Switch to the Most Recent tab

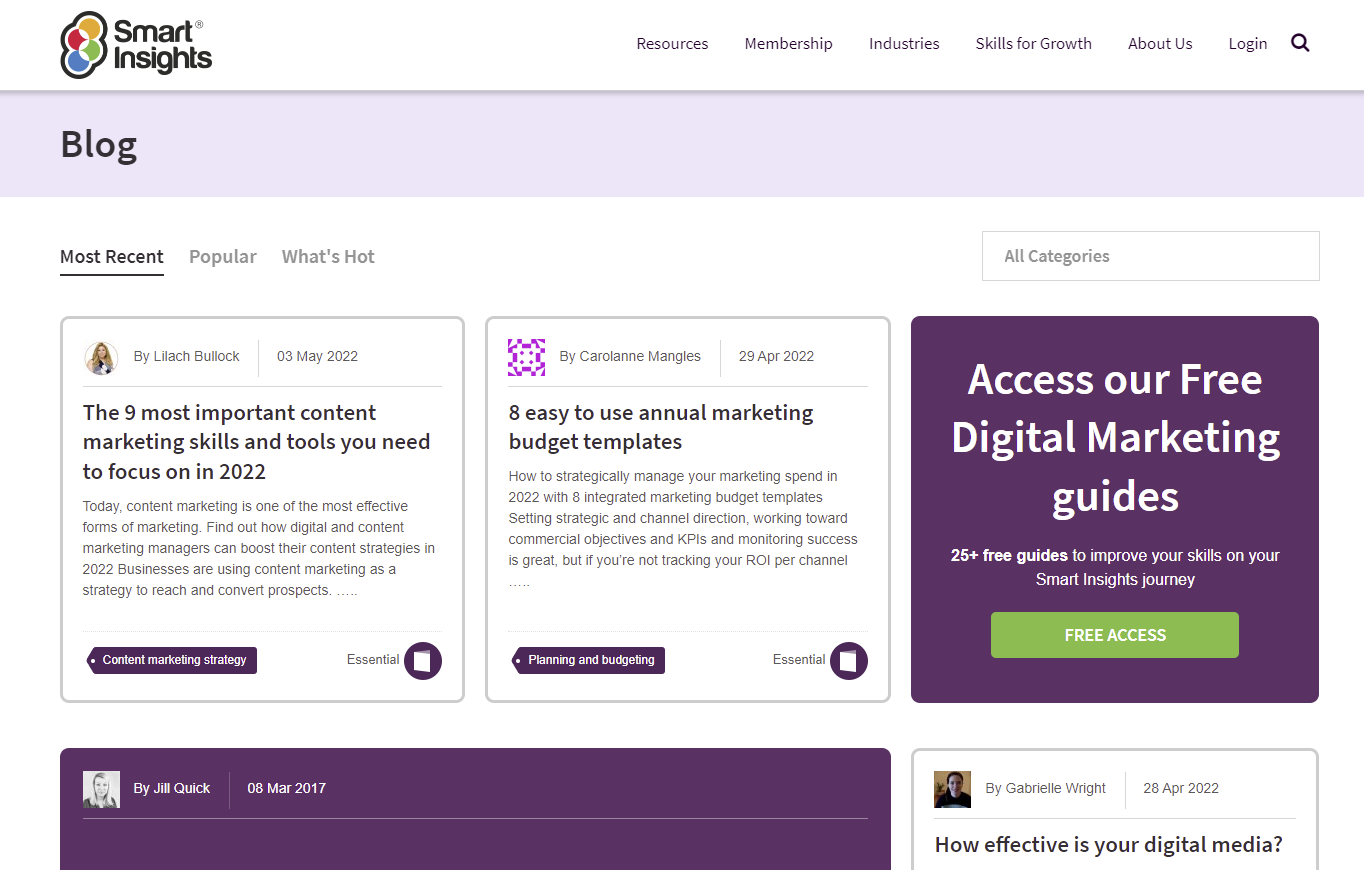point(112,257)
